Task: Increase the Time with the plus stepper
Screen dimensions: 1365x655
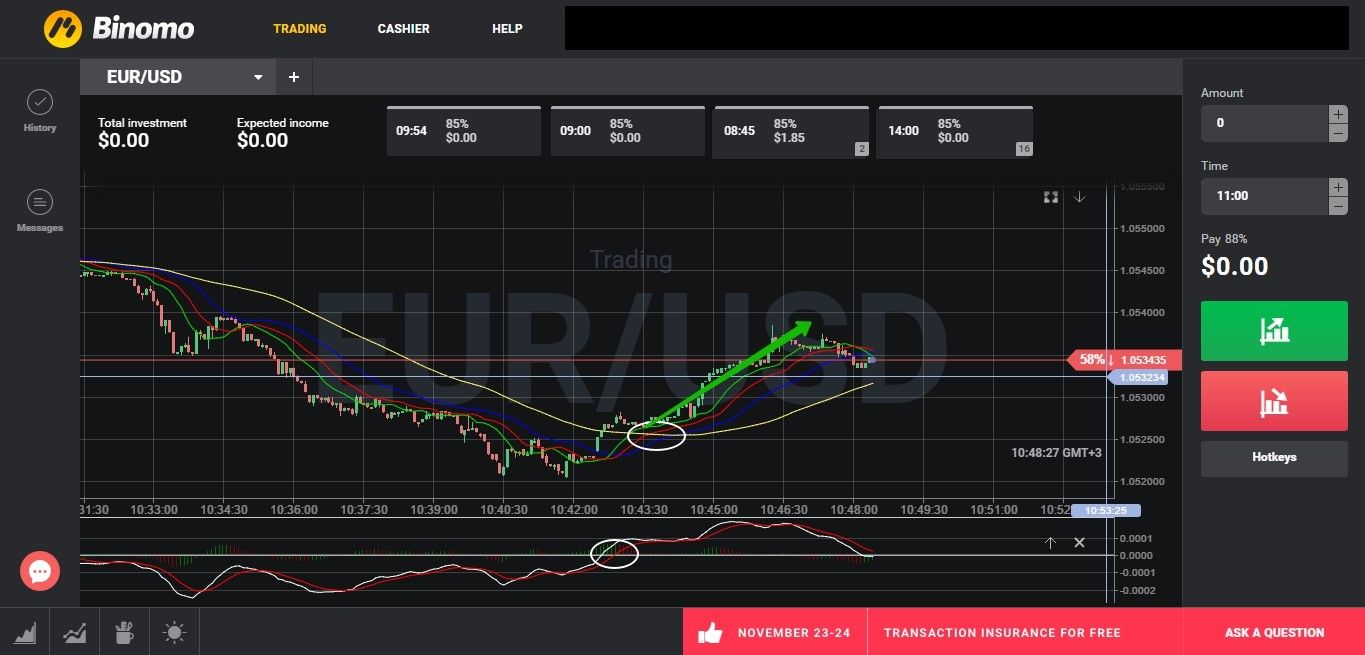Action: (1338, 187)
